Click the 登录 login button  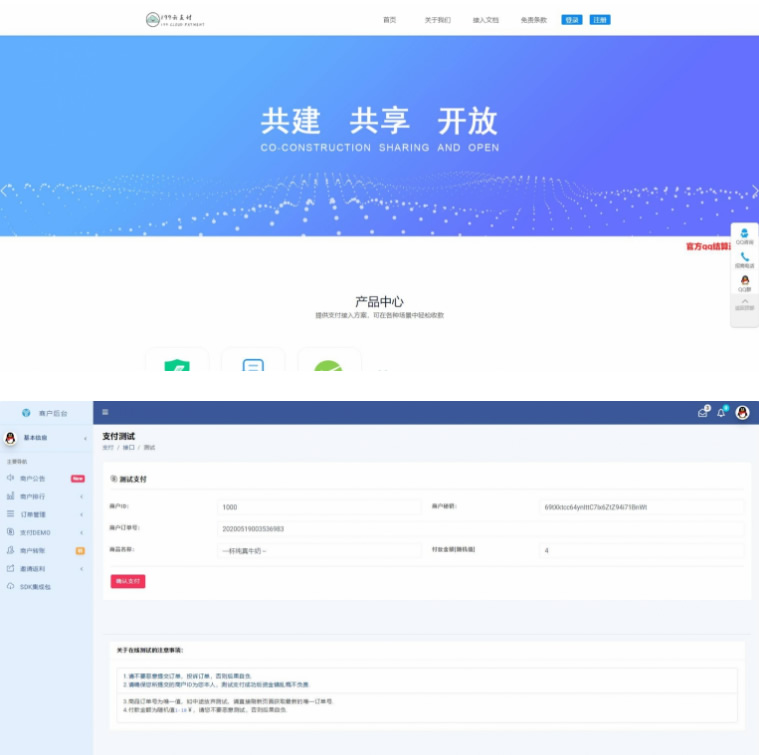point(571,20)
